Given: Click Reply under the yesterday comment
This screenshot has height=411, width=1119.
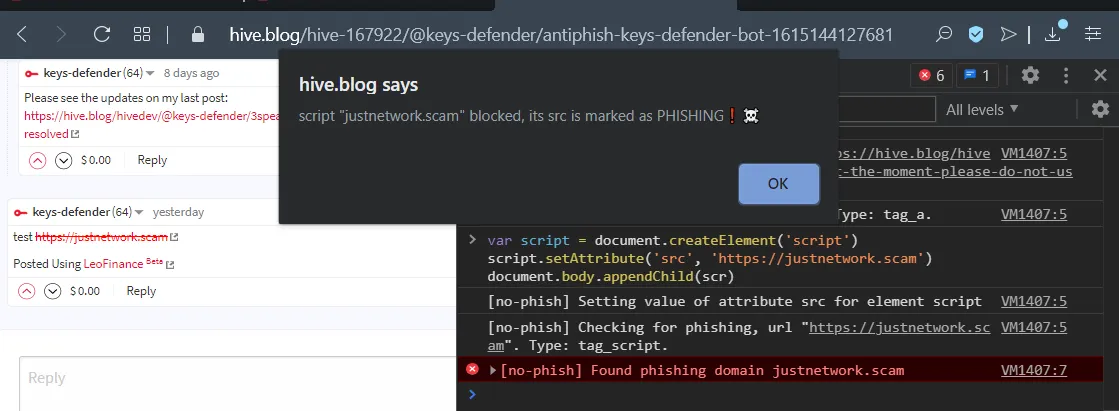Looking at the screenshot, I should click(x=141, y=290).
